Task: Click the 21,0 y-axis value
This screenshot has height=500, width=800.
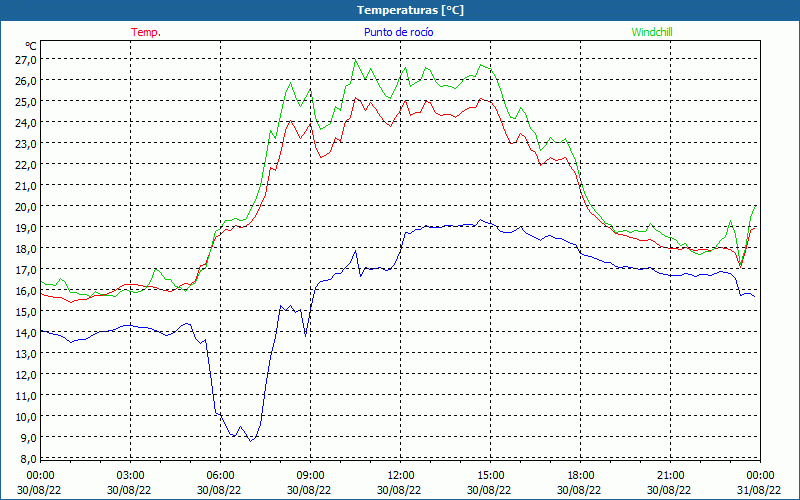Action: pyautogui.click(x=26, y=186)
